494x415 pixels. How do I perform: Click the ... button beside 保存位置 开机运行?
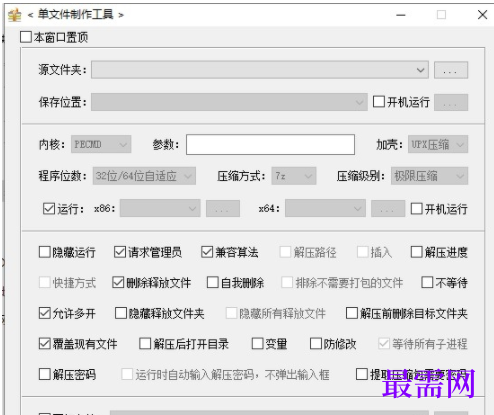click(x=451, y=102)
